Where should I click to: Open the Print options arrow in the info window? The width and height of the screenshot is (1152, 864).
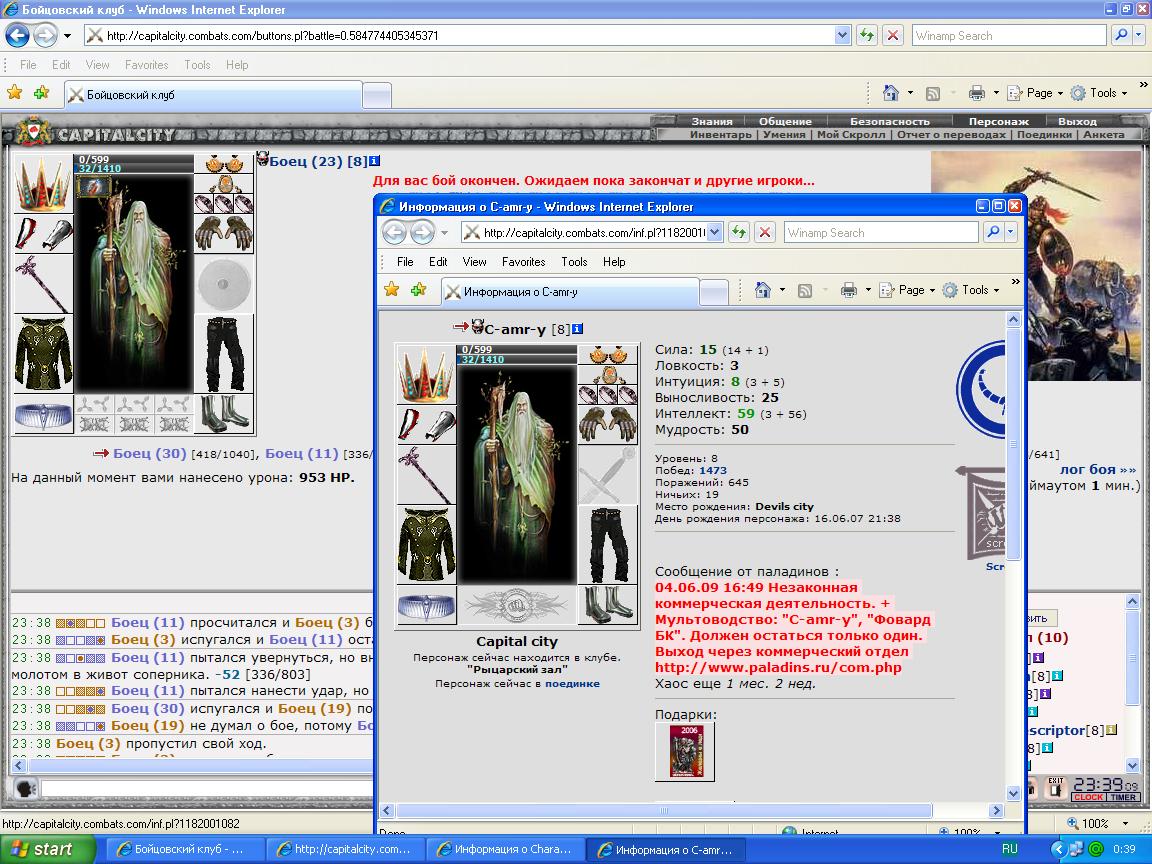868,289
